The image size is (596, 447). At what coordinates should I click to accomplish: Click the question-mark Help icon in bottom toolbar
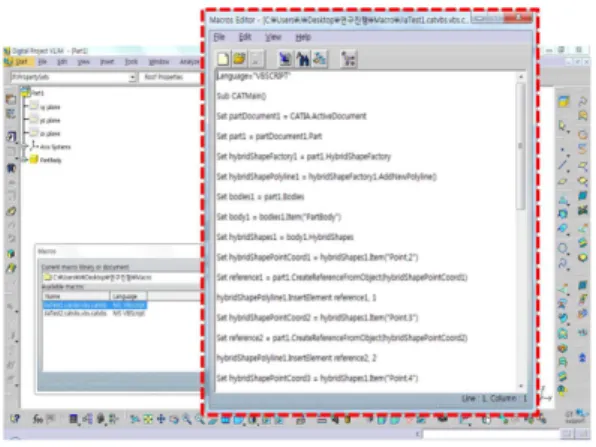click(15, 419)
